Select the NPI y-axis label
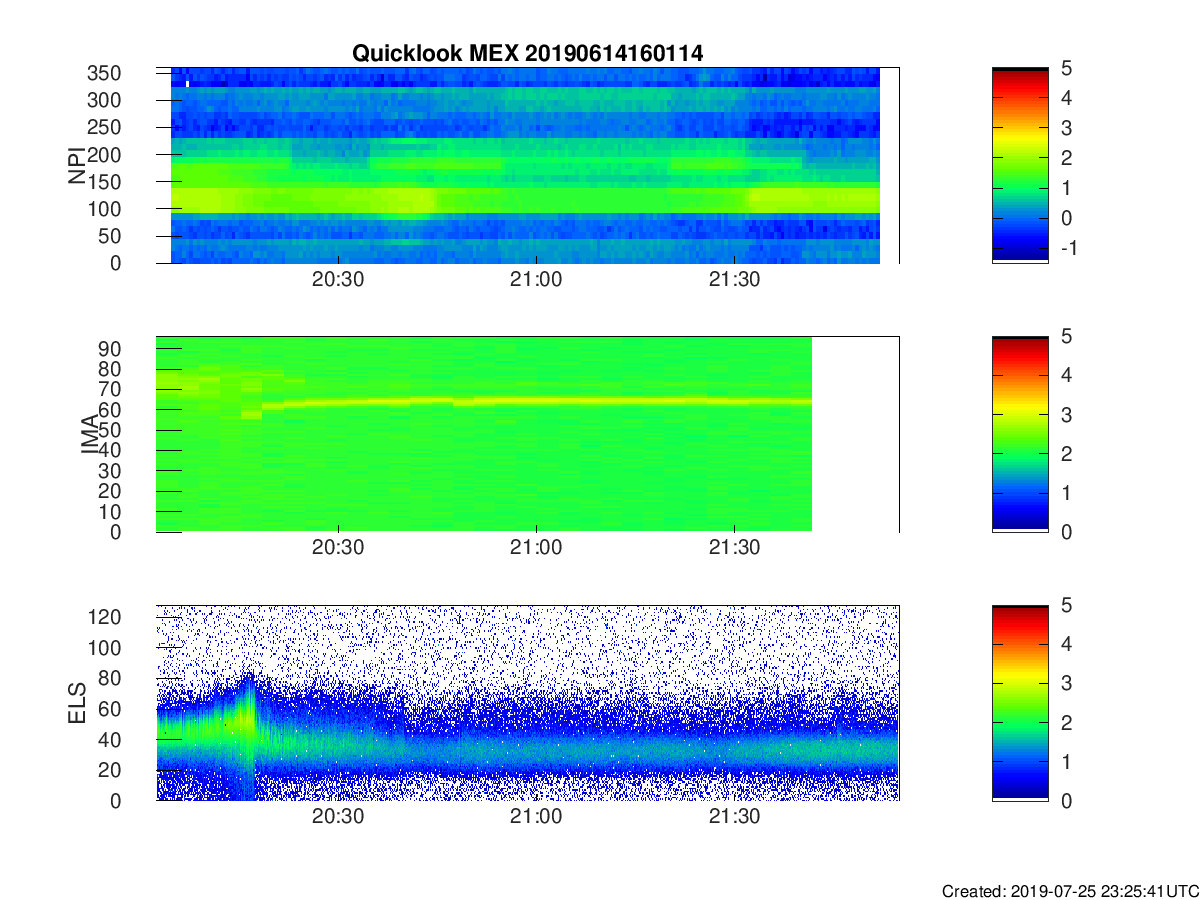Image resolution: width=1200 pixels, height=900 pixels. (x=76, y=165)
